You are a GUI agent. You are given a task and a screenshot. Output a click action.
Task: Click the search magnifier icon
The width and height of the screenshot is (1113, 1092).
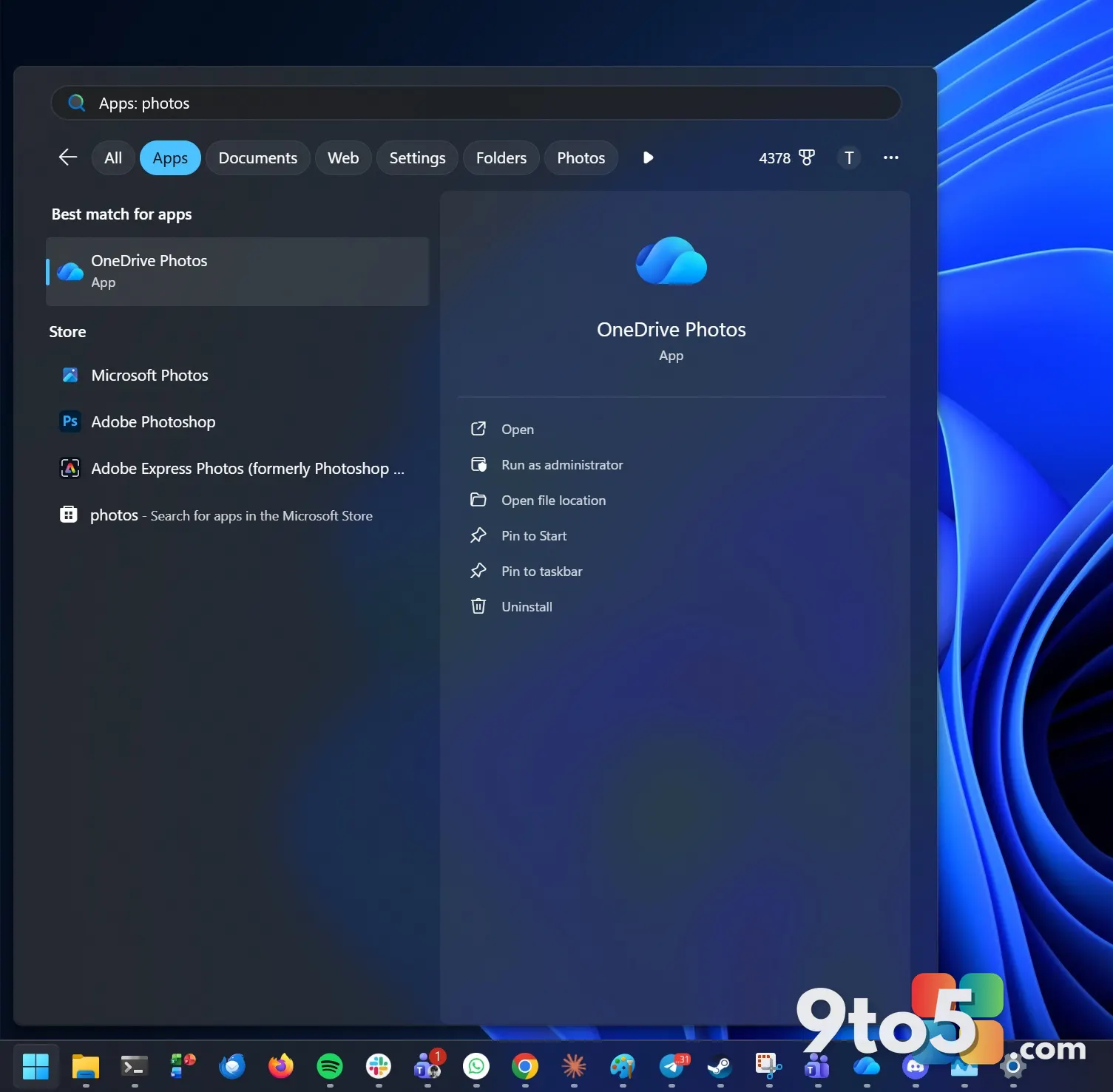point(77,103)
